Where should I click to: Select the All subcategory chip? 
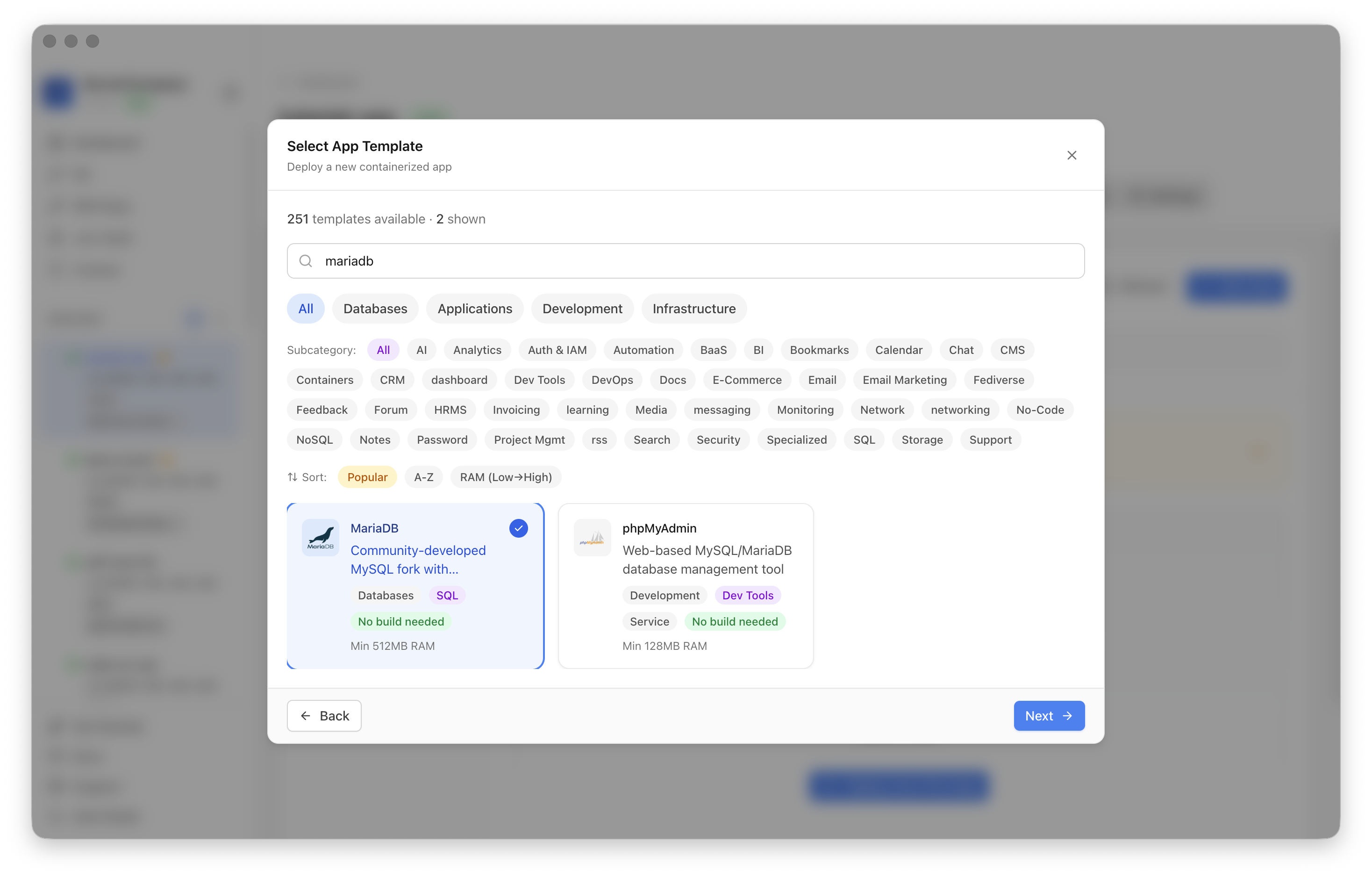point(384,350)
